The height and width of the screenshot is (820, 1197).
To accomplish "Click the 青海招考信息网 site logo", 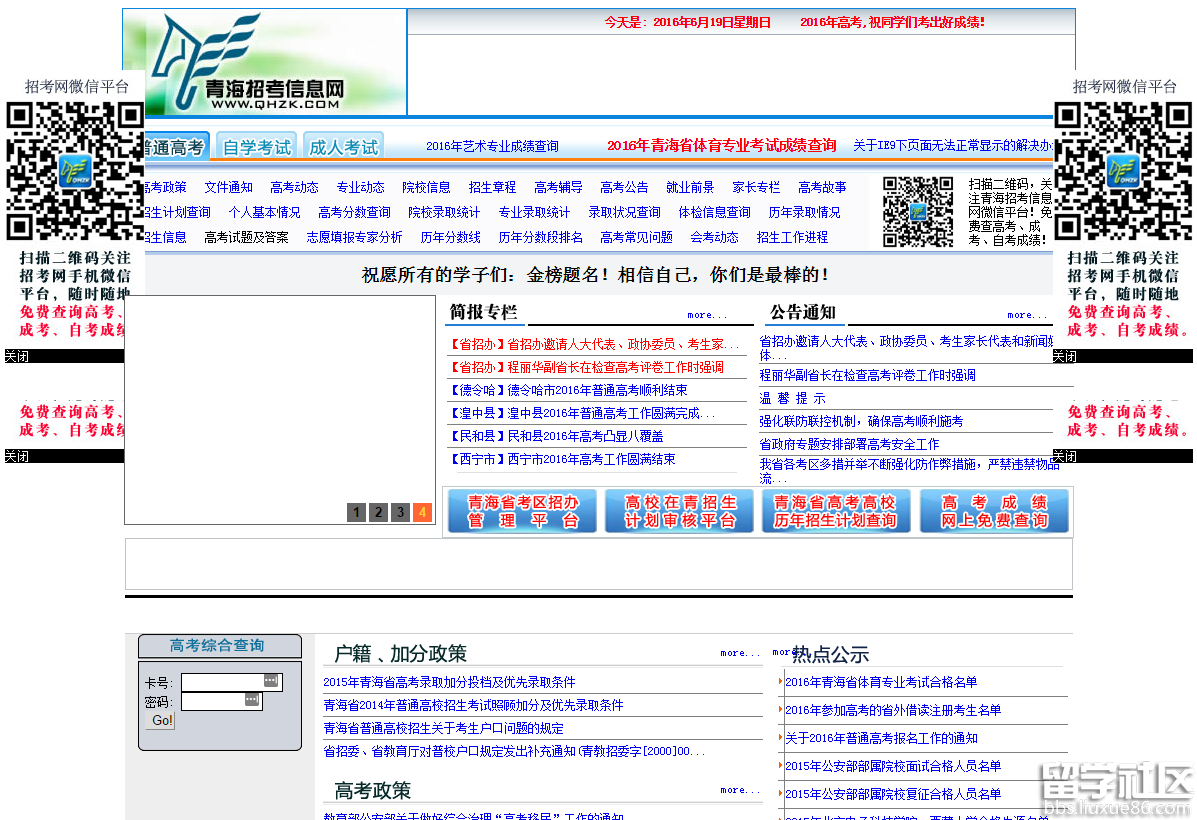I will click(265, 63).
